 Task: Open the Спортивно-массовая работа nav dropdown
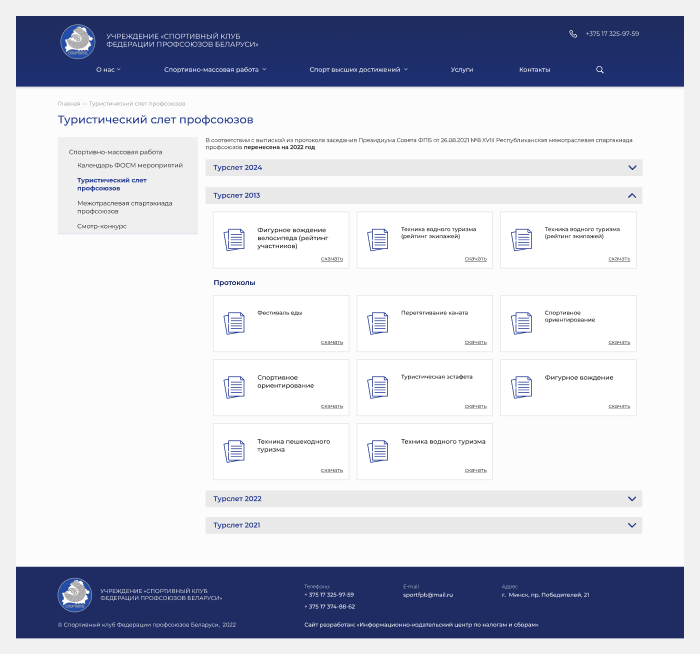click(215, 70)
